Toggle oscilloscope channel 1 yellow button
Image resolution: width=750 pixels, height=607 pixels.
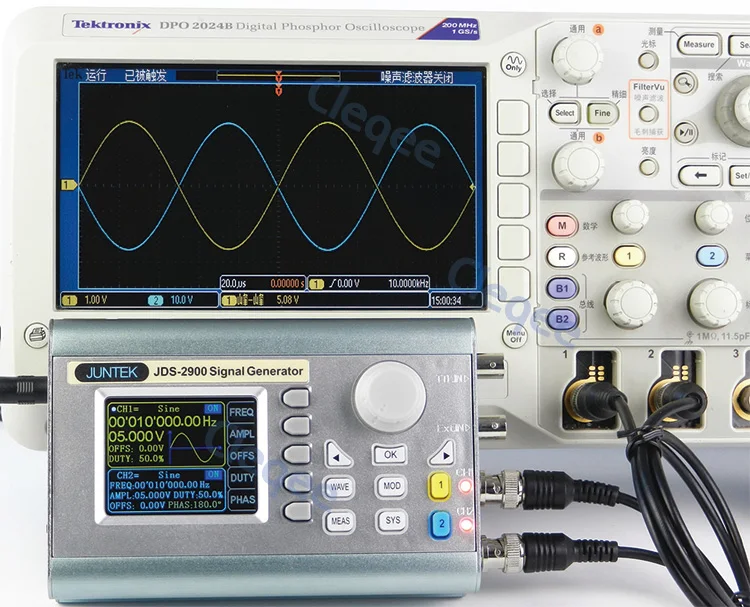[x=629, y=256]
